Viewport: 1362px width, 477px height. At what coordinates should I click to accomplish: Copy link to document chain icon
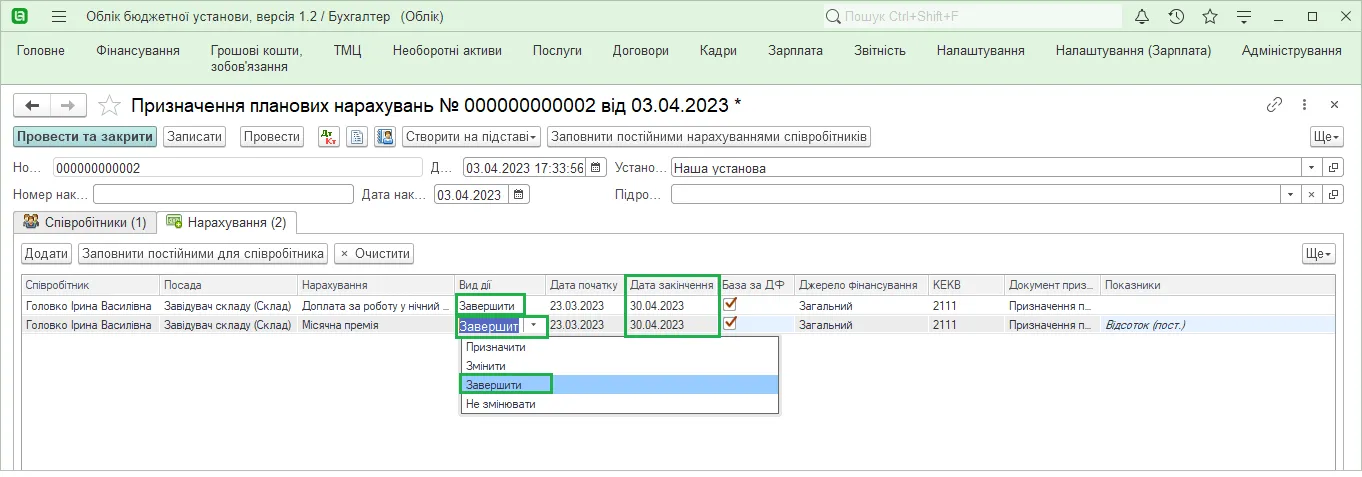[x=1274, y=105]
